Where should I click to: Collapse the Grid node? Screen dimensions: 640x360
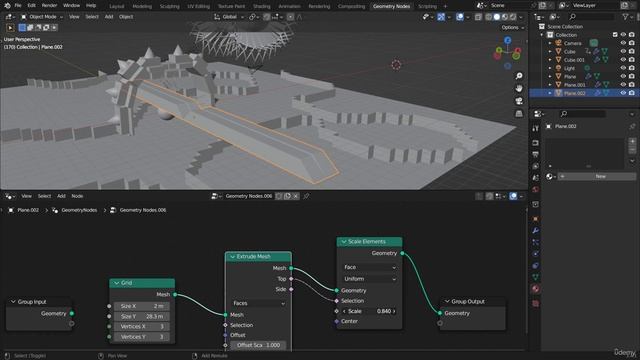pyautogui.click(x=117, y=283)
